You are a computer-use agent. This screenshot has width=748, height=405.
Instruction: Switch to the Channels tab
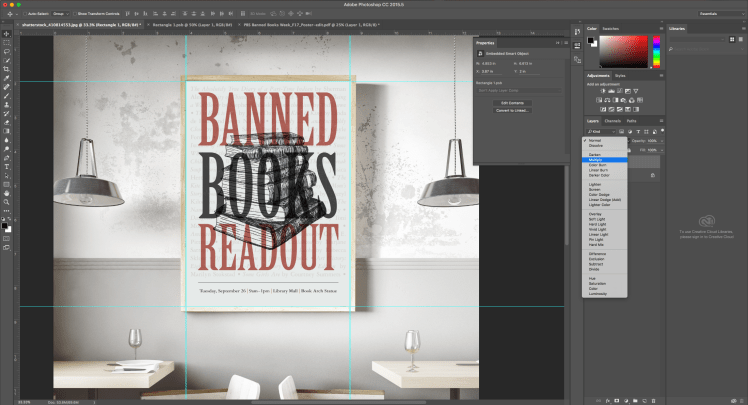(x=613, y=121)
